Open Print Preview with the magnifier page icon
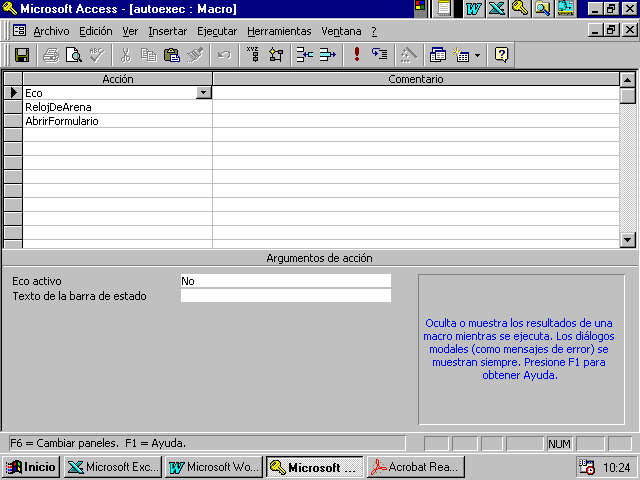640x480 pixels. click(x=74, y=55)
